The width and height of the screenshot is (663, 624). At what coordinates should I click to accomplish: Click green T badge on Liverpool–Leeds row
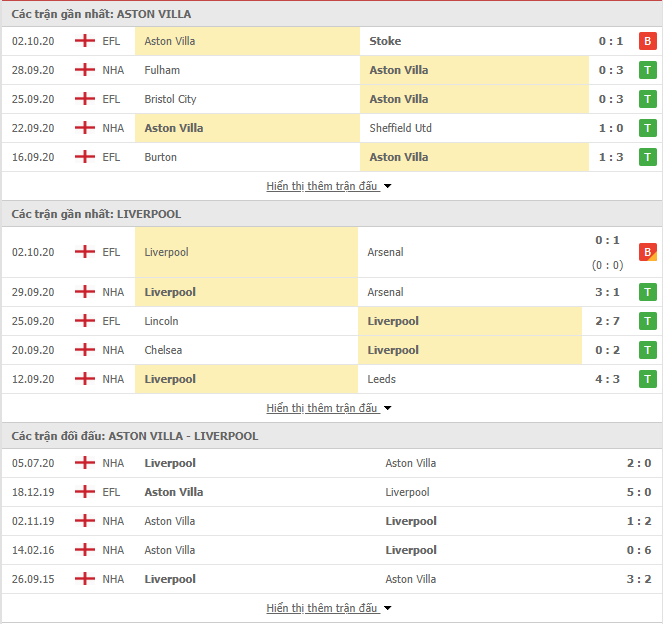(647, 379)
